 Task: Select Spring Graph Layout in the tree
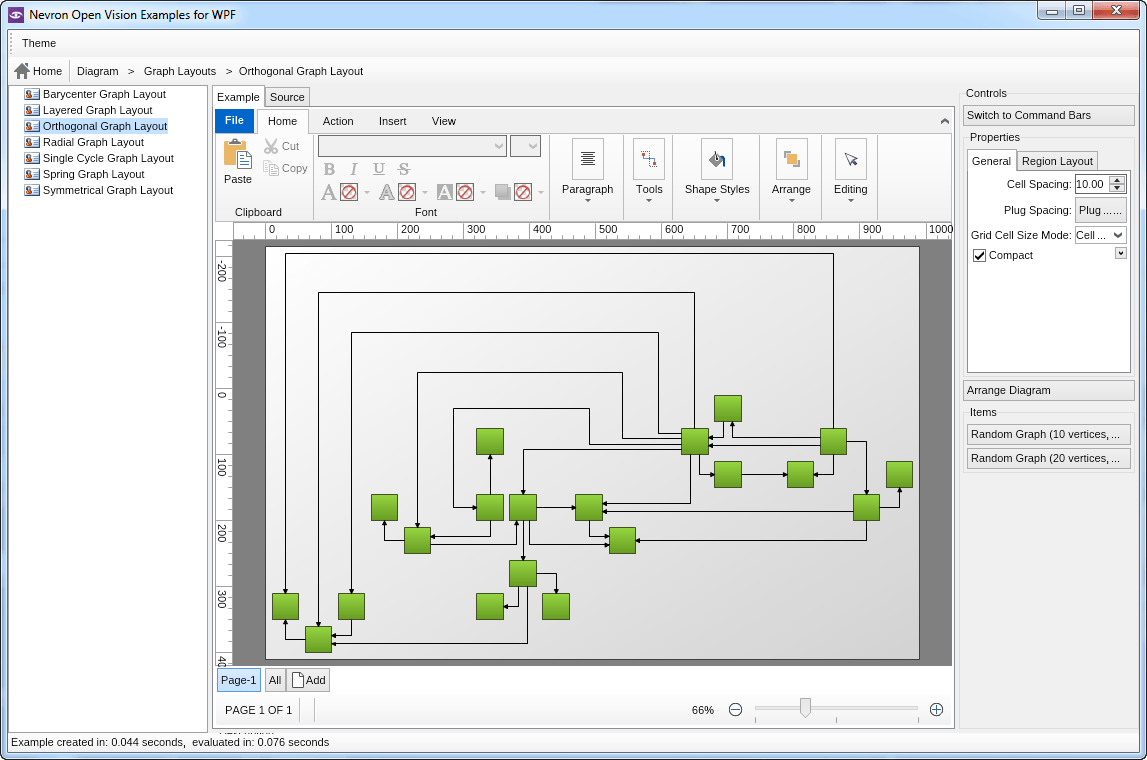point(93,174)
